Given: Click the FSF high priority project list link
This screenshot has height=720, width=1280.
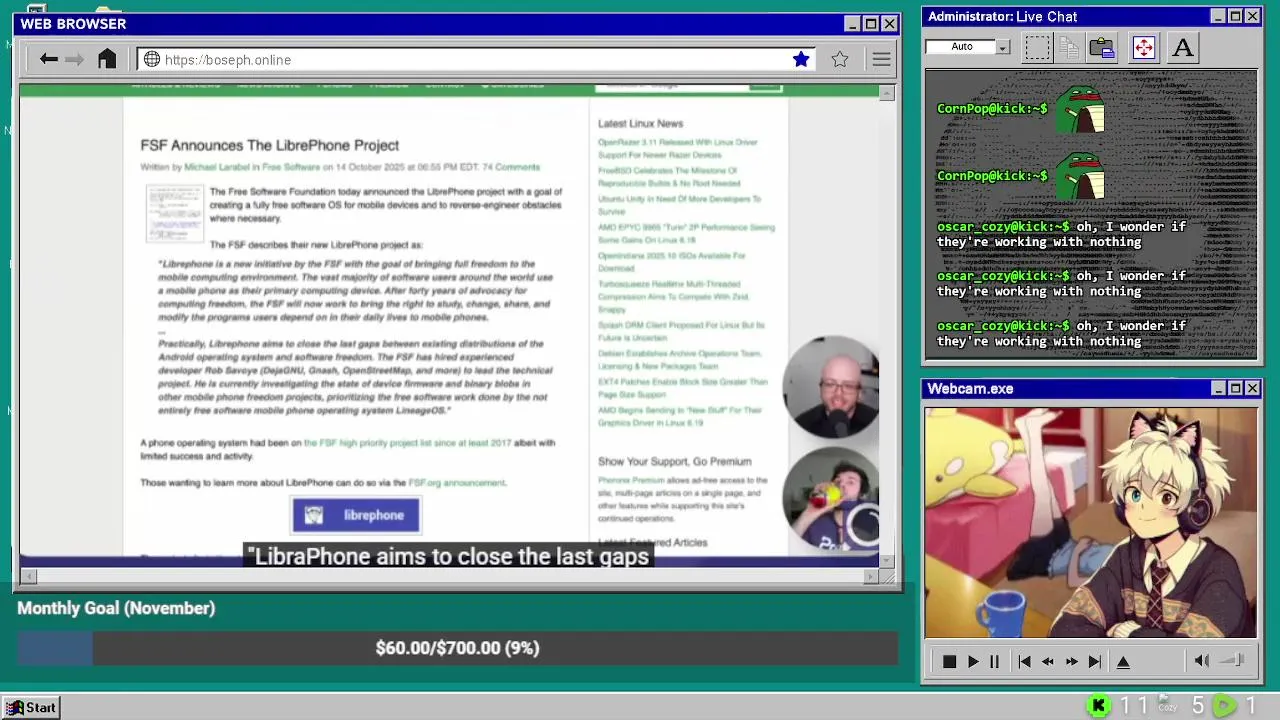Looking at the screenshot, I should click(x=407, y=442).
